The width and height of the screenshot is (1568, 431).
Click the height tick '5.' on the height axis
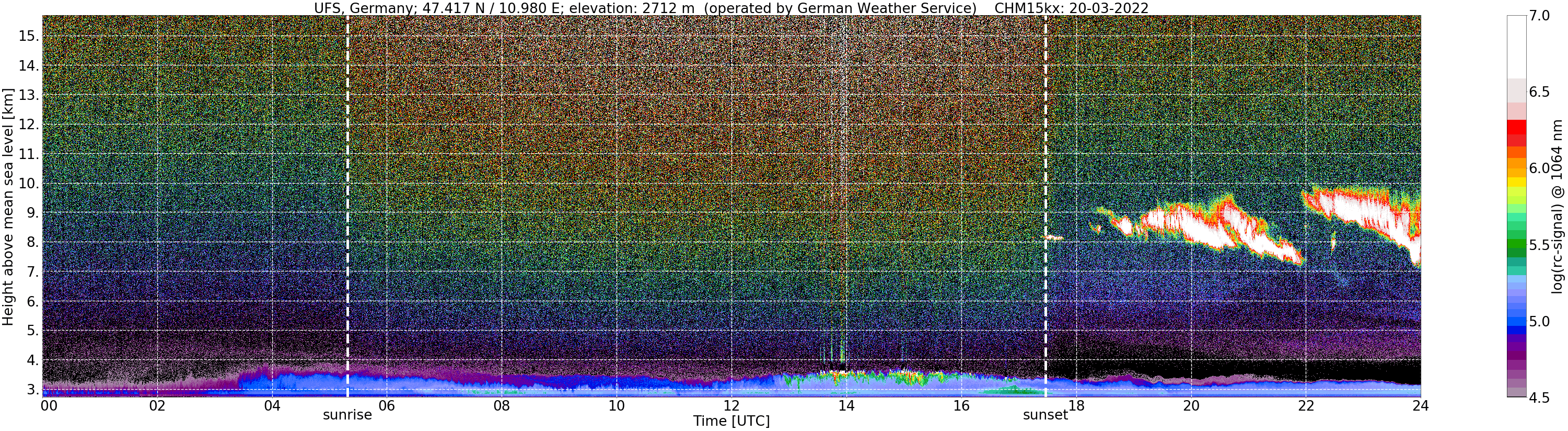pyautogui.click(x=32, y=331)
